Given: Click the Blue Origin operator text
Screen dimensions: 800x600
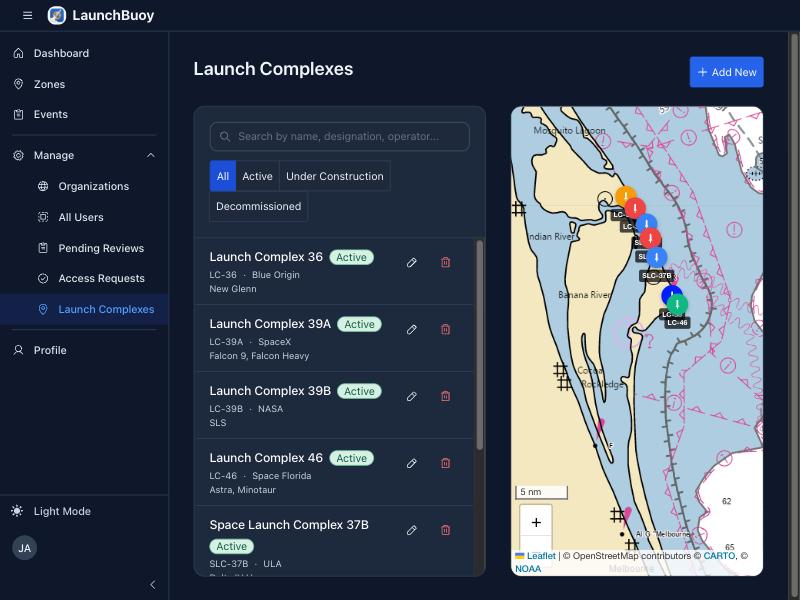Looking at the screenshot, I should 276,274.
